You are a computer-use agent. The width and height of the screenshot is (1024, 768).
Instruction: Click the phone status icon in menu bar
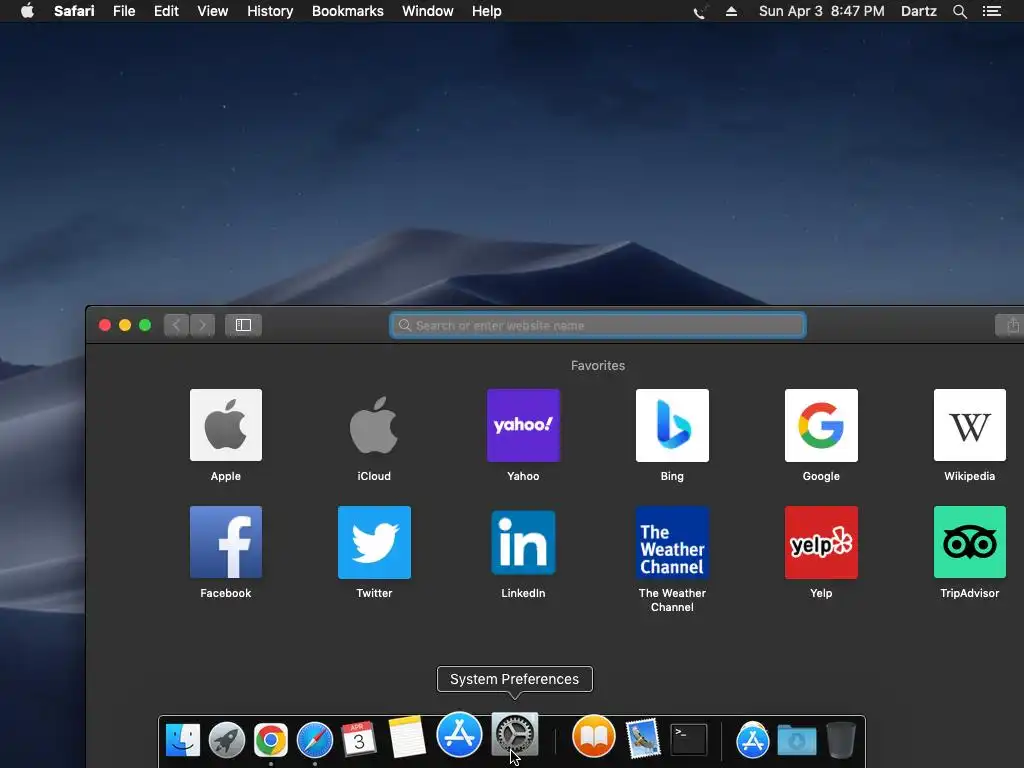tap(700, 11)
